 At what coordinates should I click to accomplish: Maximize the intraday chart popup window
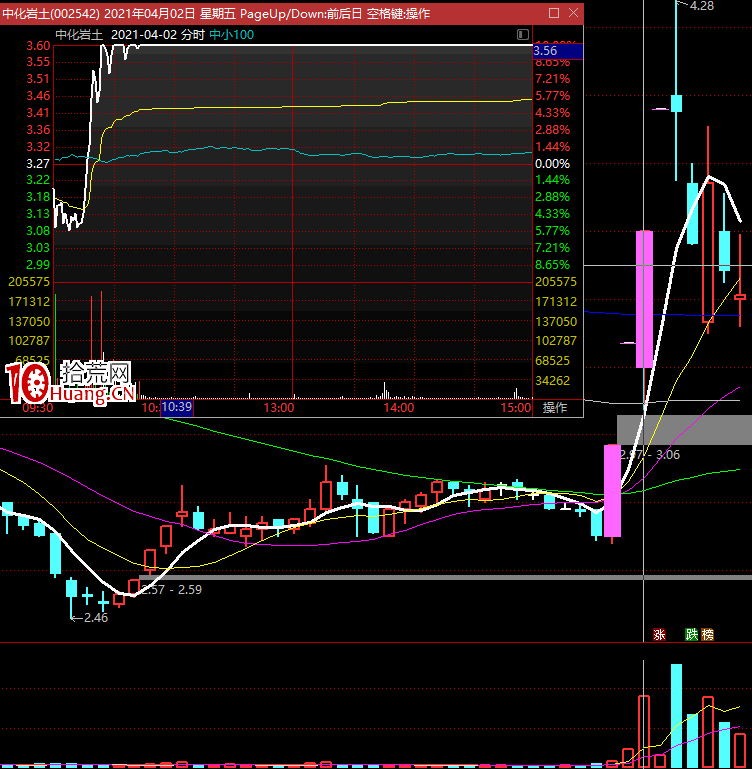[x=554, y=13]
